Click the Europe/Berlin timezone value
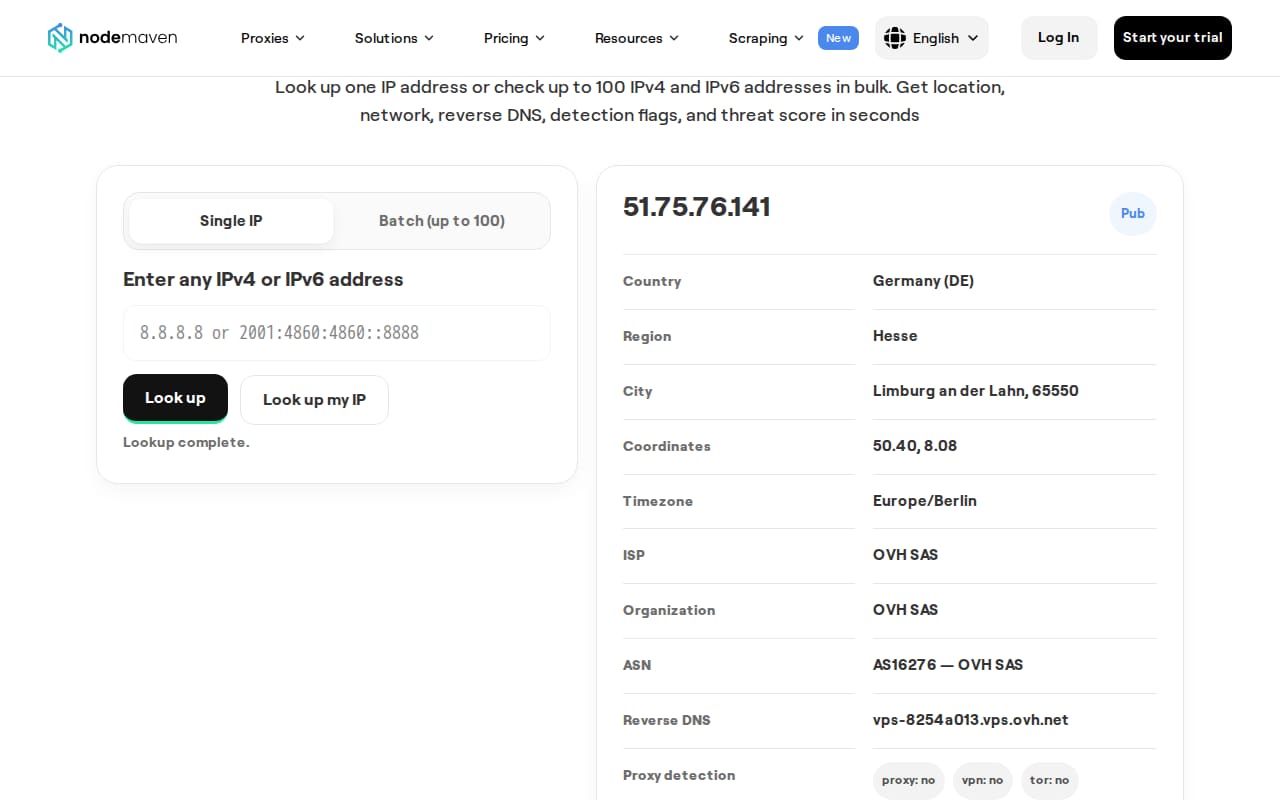 tap(925, 501)
